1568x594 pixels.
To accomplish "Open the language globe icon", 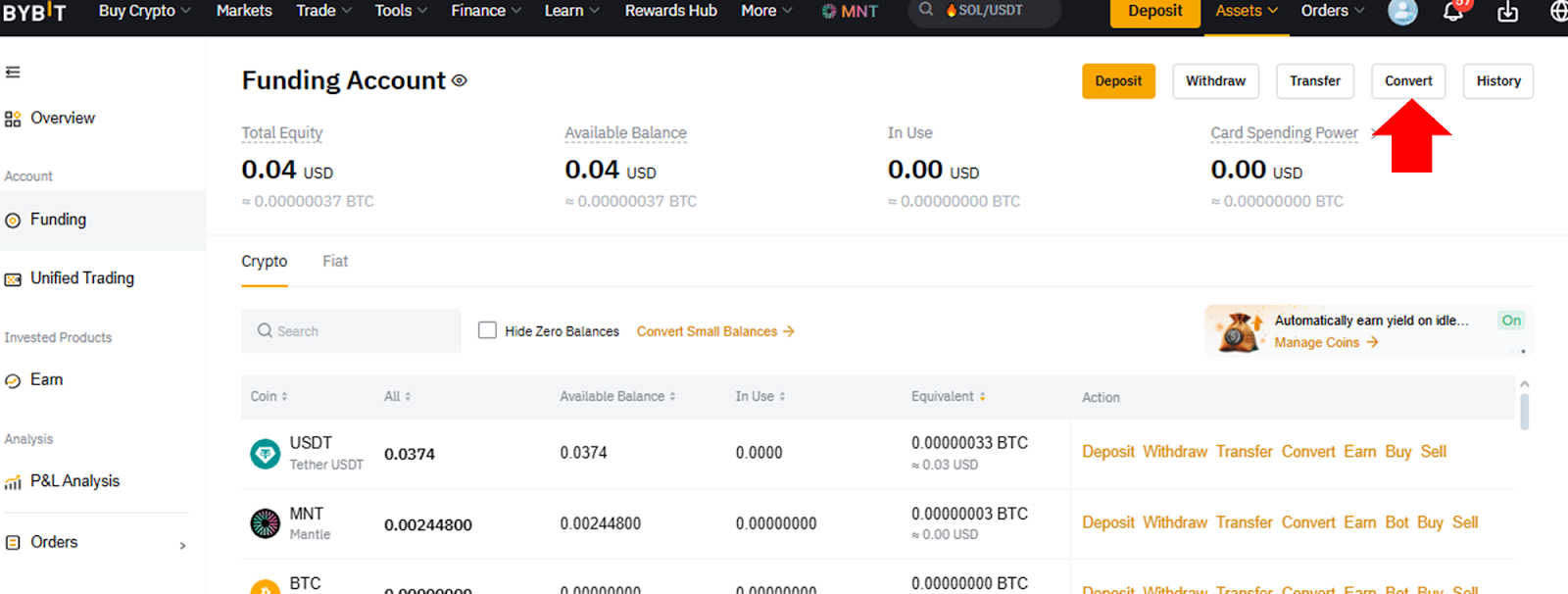I will (1558, 12).
